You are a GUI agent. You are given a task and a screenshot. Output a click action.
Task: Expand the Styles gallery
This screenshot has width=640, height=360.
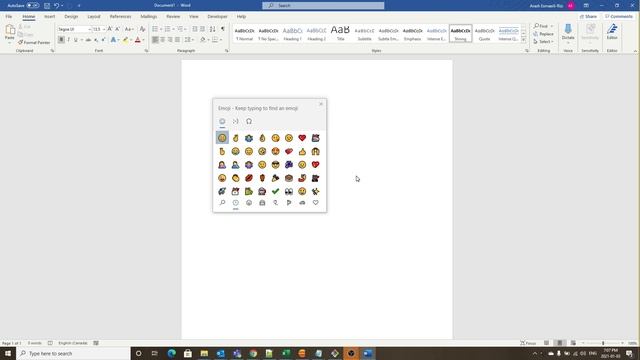(524, 40)
